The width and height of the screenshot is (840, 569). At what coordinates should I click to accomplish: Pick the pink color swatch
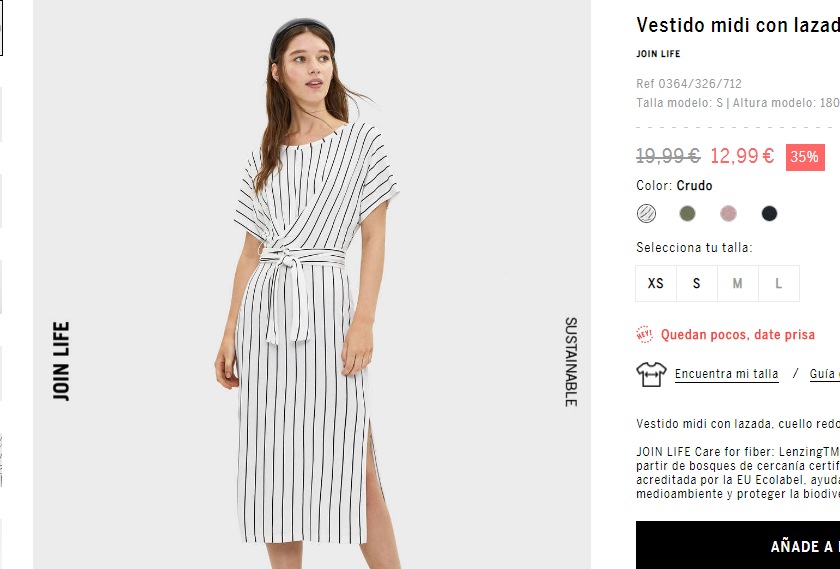tap(728, 213)
